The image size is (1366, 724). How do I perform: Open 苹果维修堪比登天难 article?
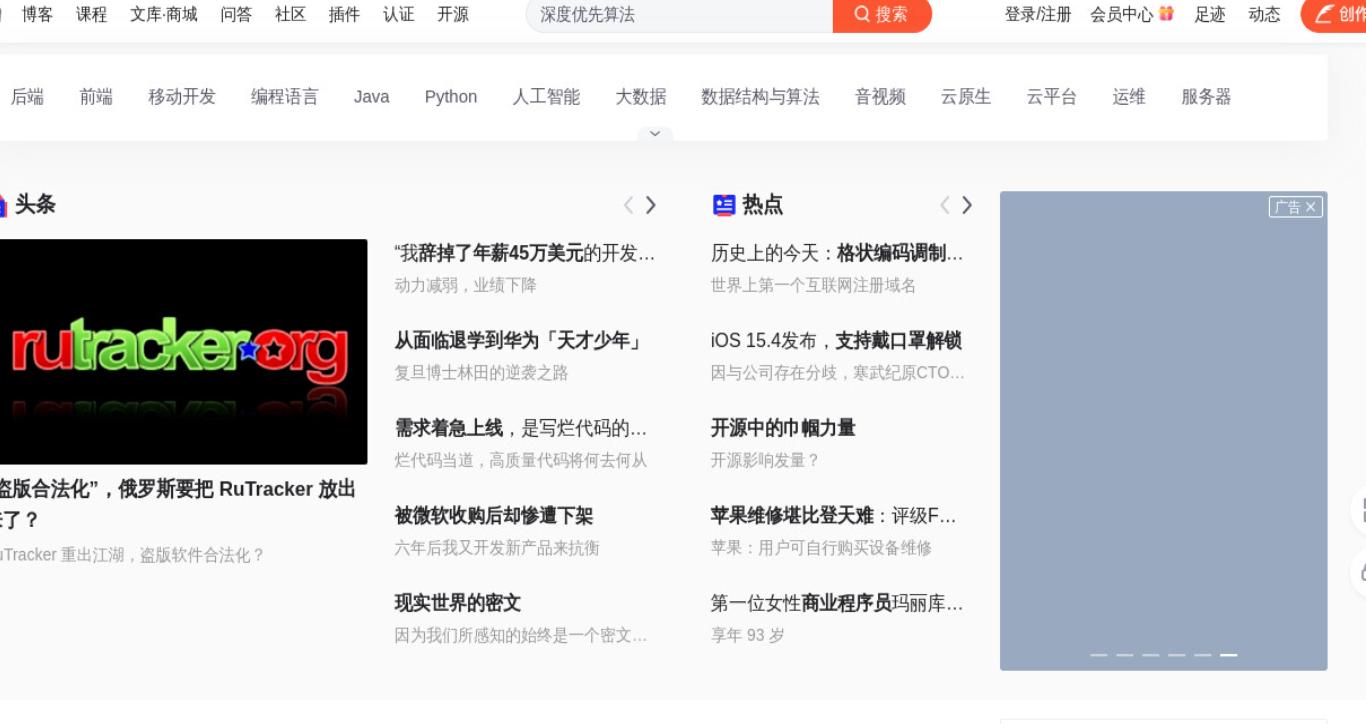pos(834,516)
